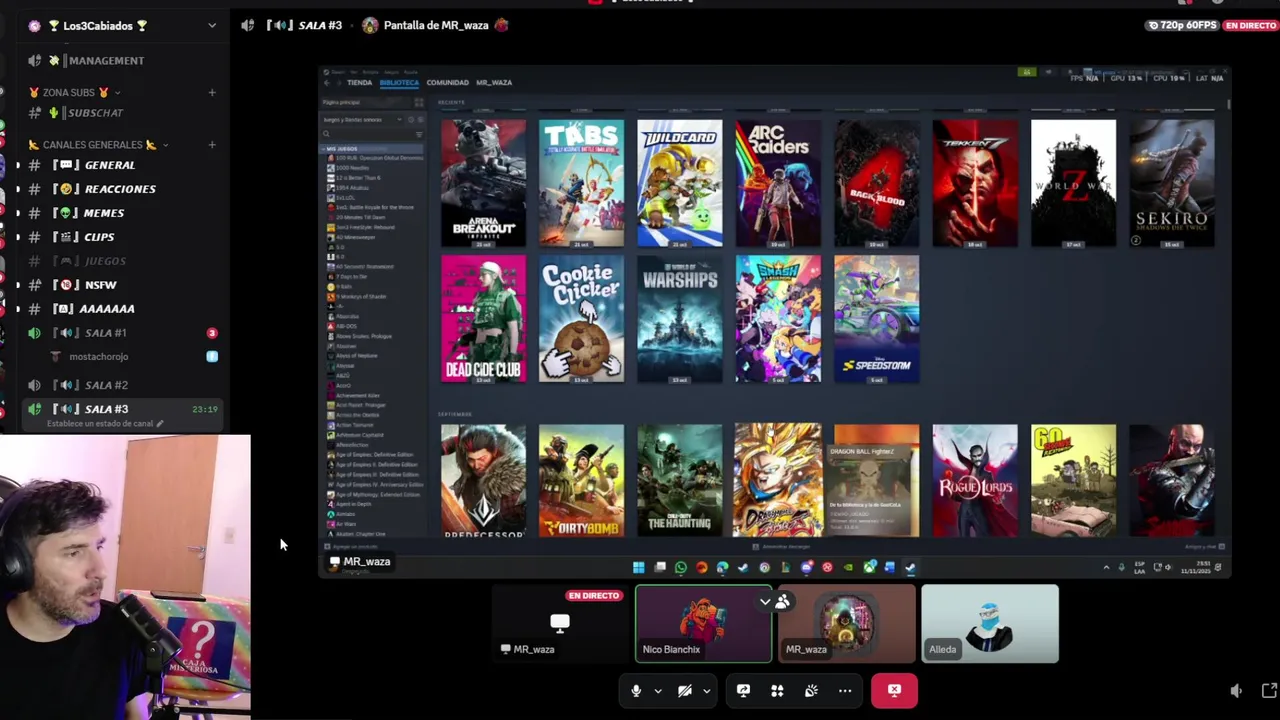The width and height of the screenshot is (1280, 720).
Task: Add channel to CANALES GENERALES category
Action: click(211, 144)
